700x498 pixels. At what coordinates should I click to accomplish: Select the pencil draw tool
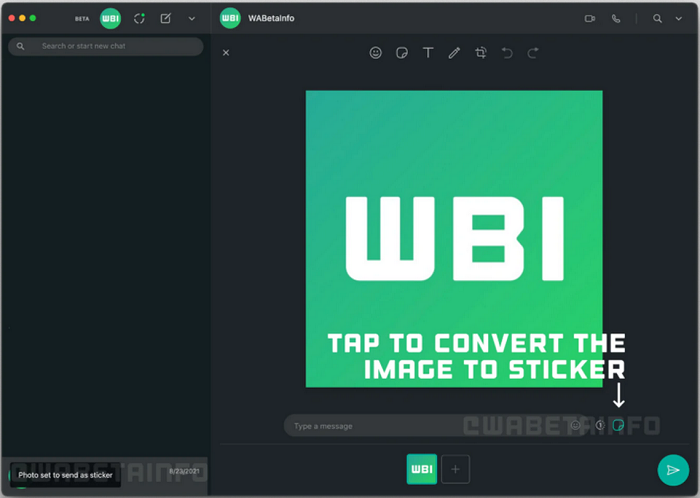pos(454,53)
